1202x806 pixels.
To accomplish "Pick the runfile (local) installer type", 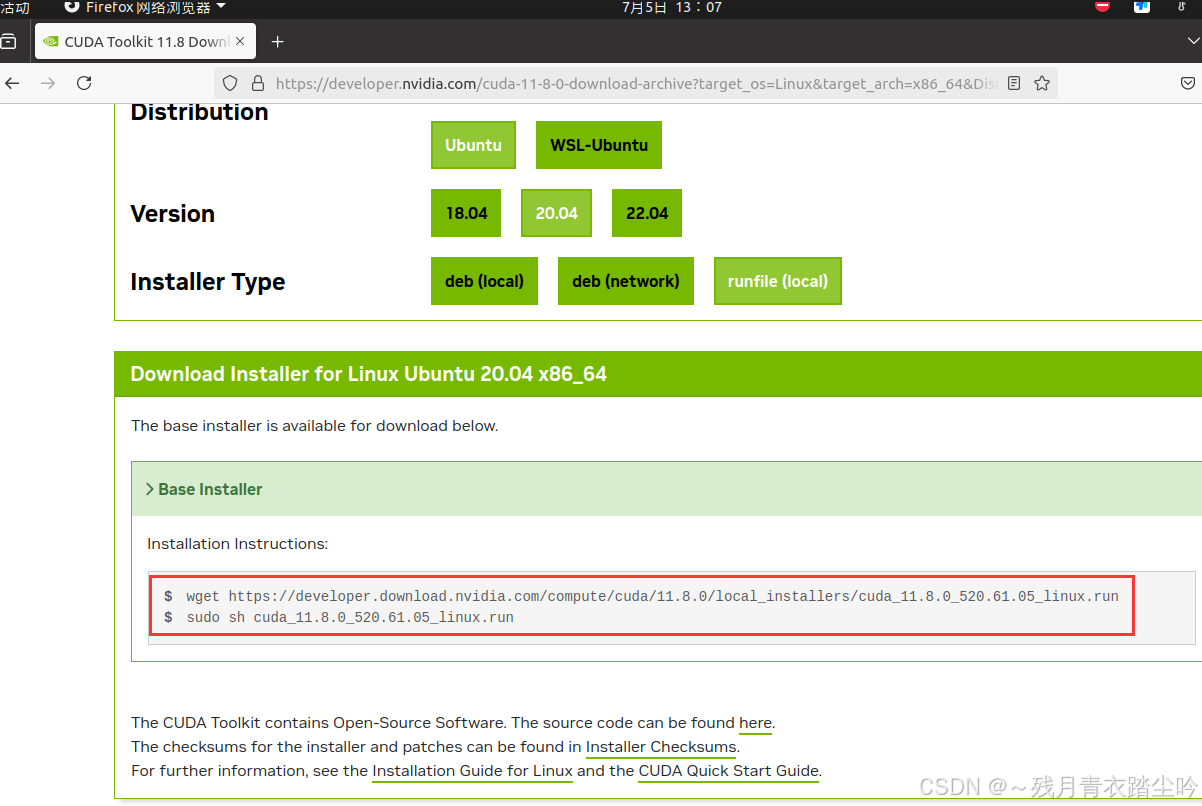I will coord(778,281).
